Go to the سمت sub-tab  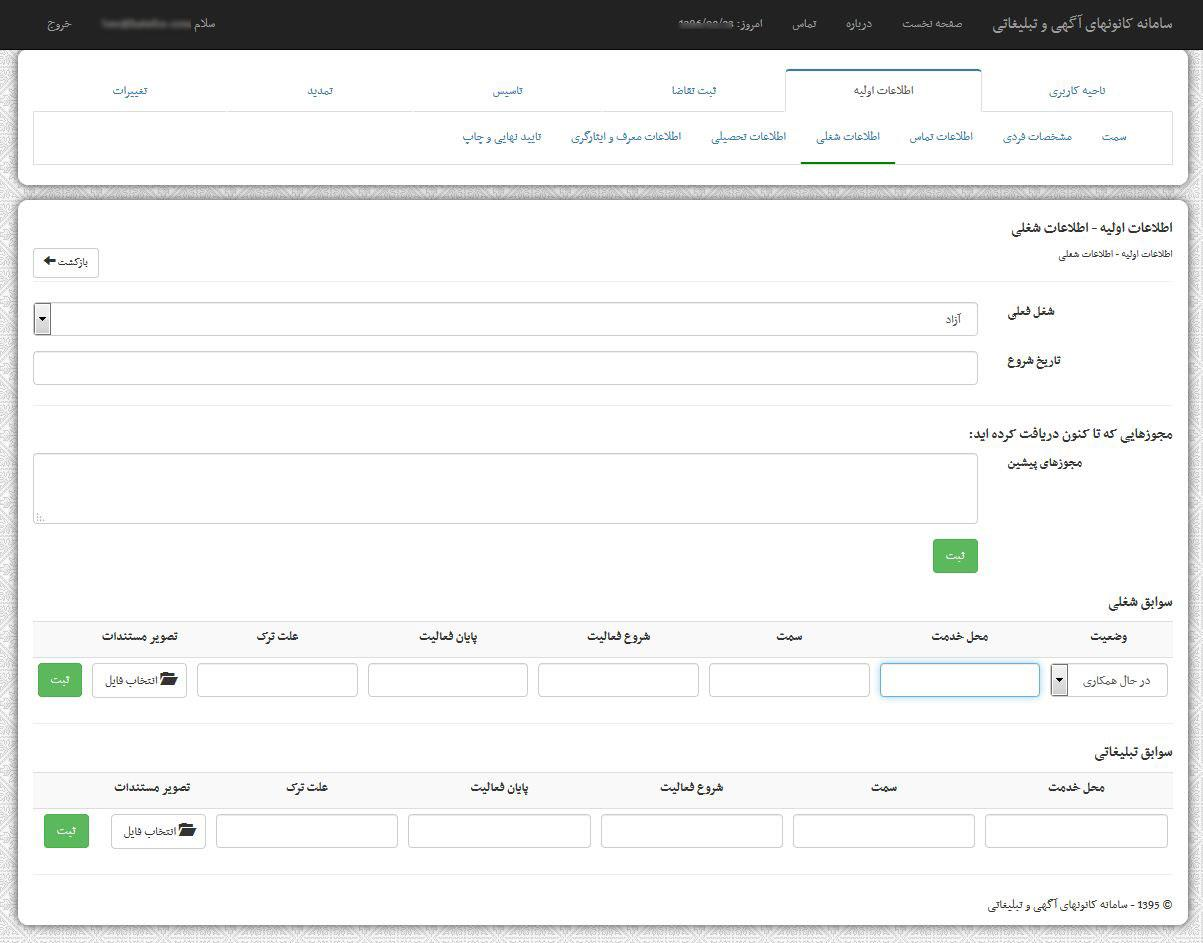(1114, 137)
